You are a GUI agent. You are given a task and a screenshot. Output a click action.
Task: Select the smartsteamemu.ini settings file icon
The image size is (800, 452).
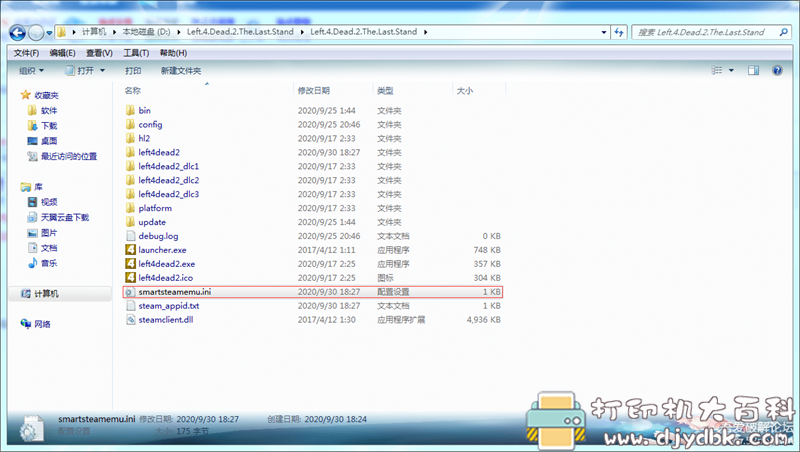(130, 292)
